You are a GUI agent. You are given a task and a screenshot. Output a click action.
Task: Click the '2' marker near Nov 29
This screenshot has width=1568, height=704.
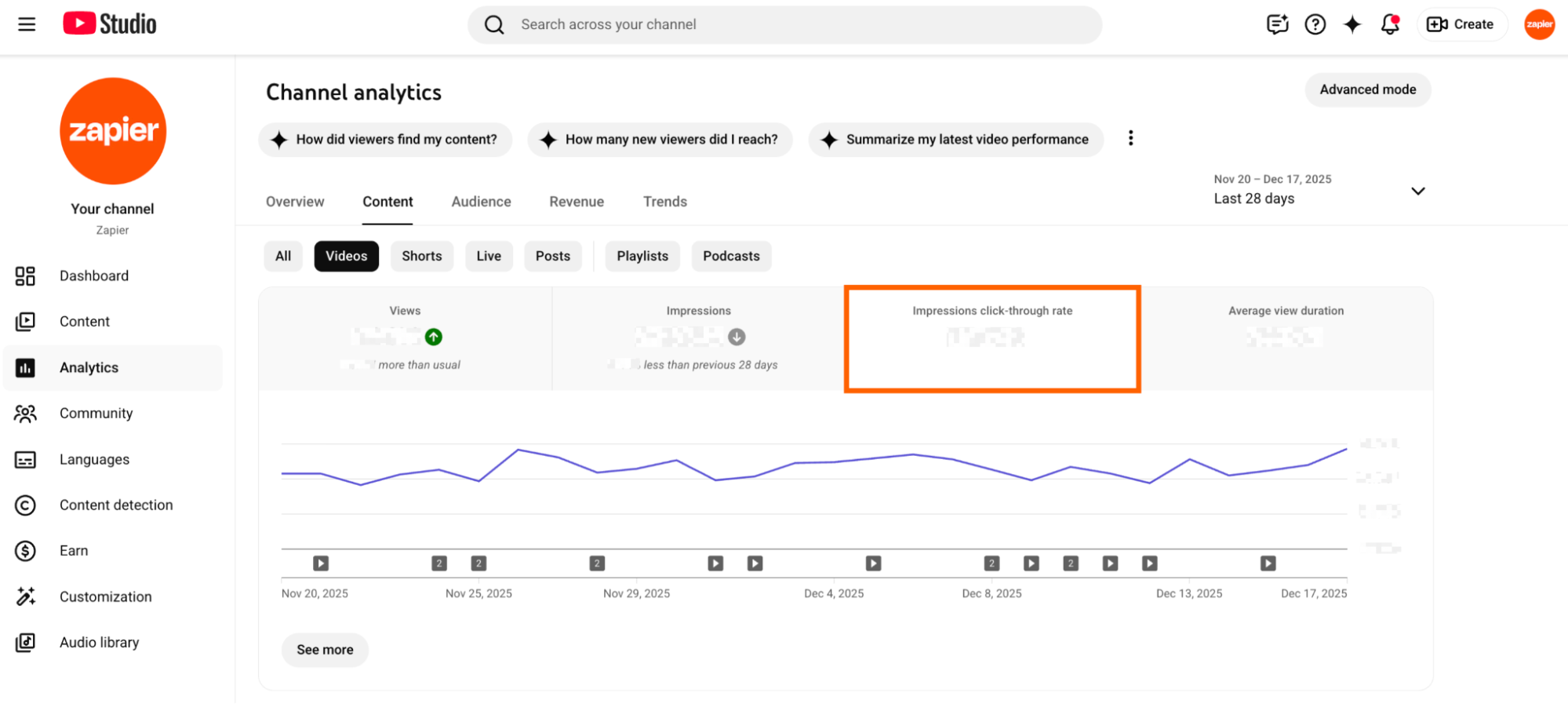point(597,563)
